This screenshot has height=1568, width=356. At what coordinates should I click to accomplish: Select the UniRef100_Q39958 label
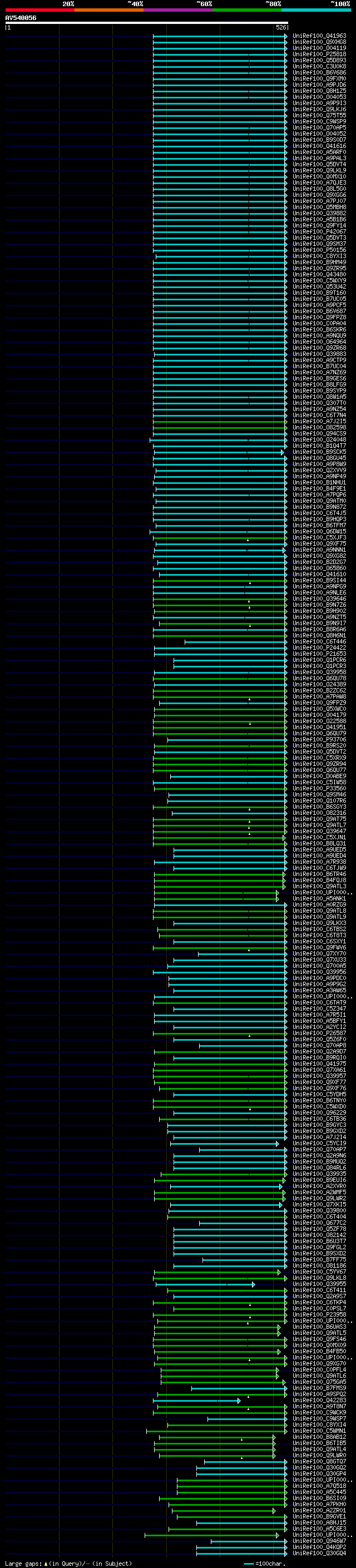tap(319, 672)
